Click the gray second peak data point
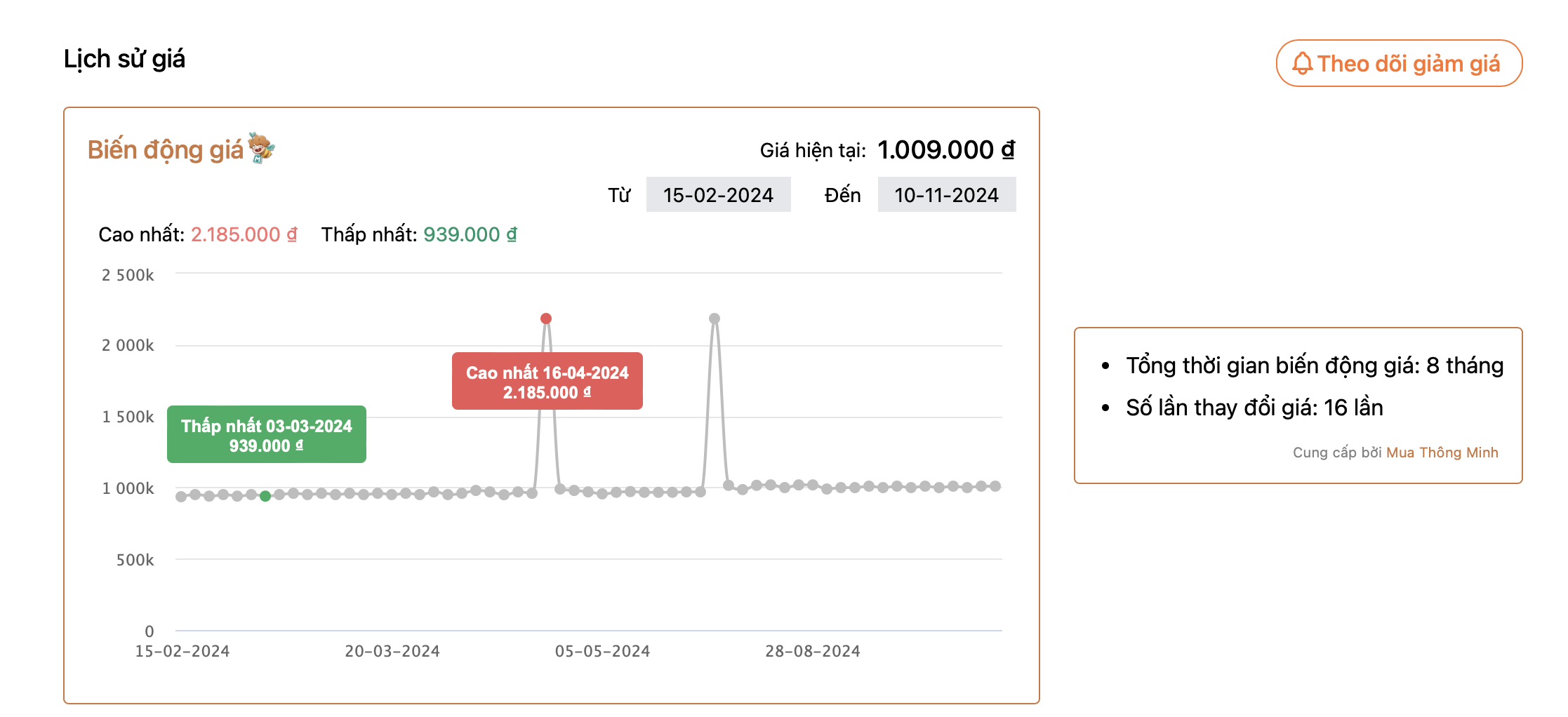Screen dimensions: 1568x717 pos(715,319)
